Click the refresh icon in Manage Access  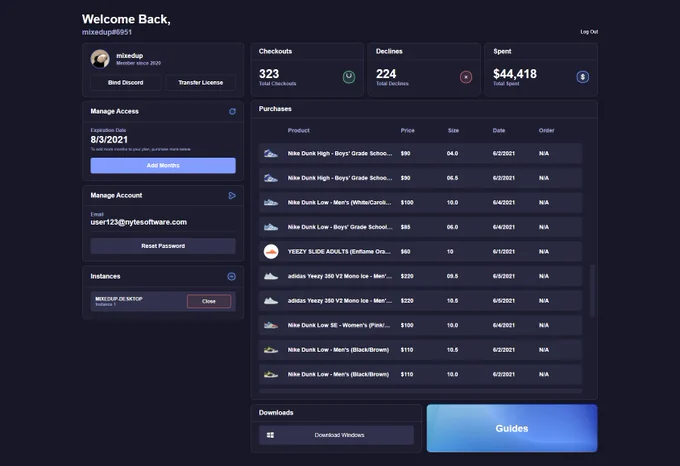click(x=232, y=111)
